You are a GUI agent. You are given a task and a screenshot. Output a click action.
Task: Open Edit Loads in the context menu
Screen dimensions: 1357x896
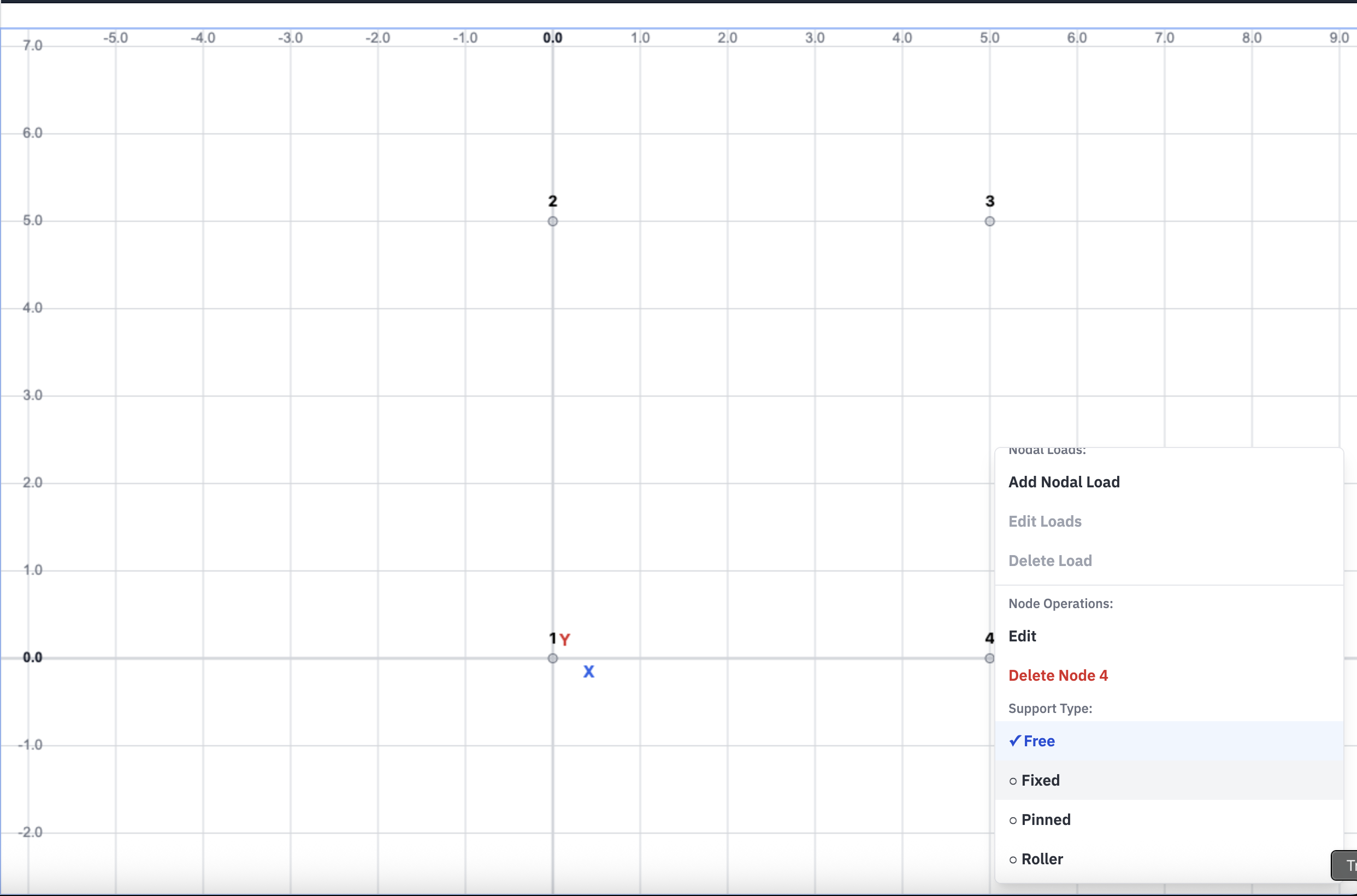coord(1045,521)
